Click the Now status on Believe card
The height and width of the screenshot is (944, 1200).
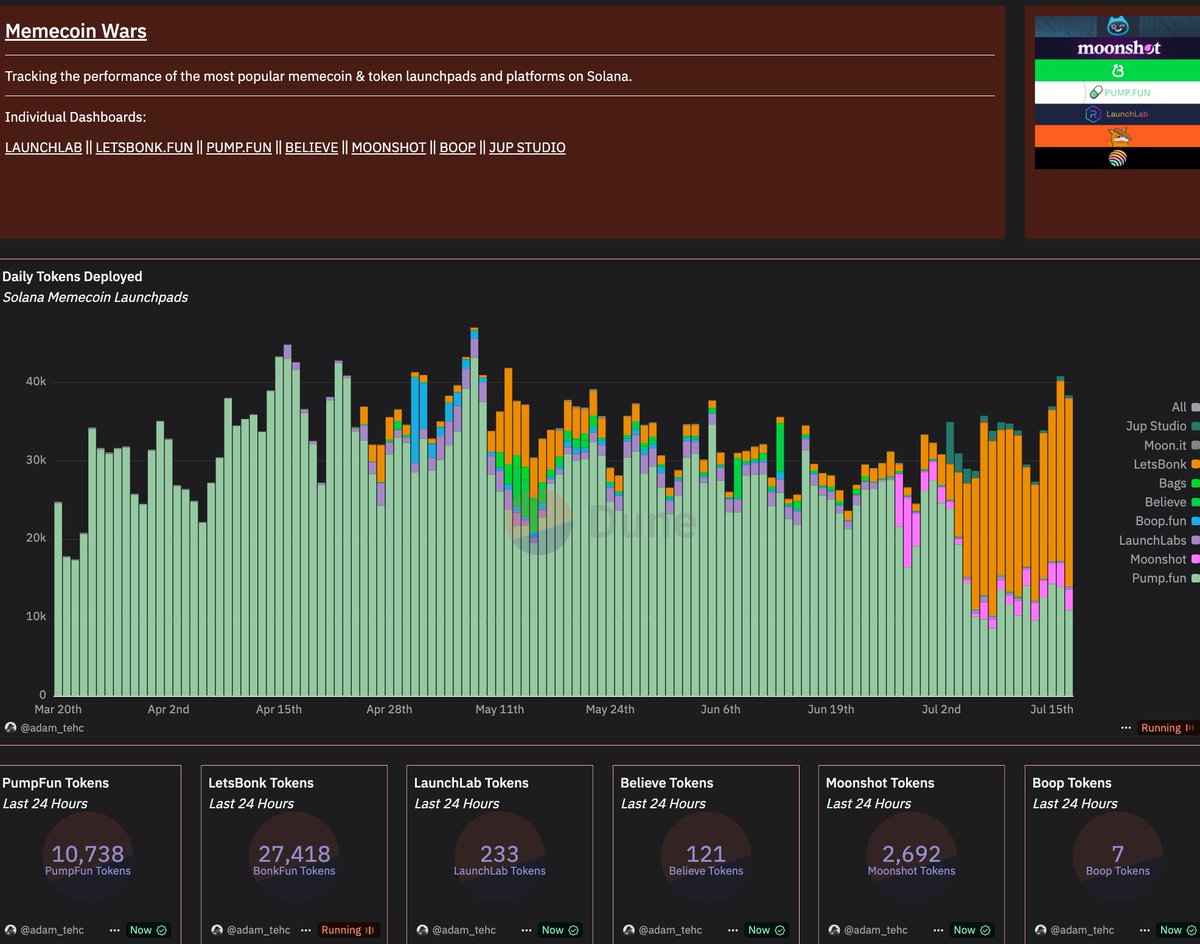pyautogui.click(x=766, y=930)
